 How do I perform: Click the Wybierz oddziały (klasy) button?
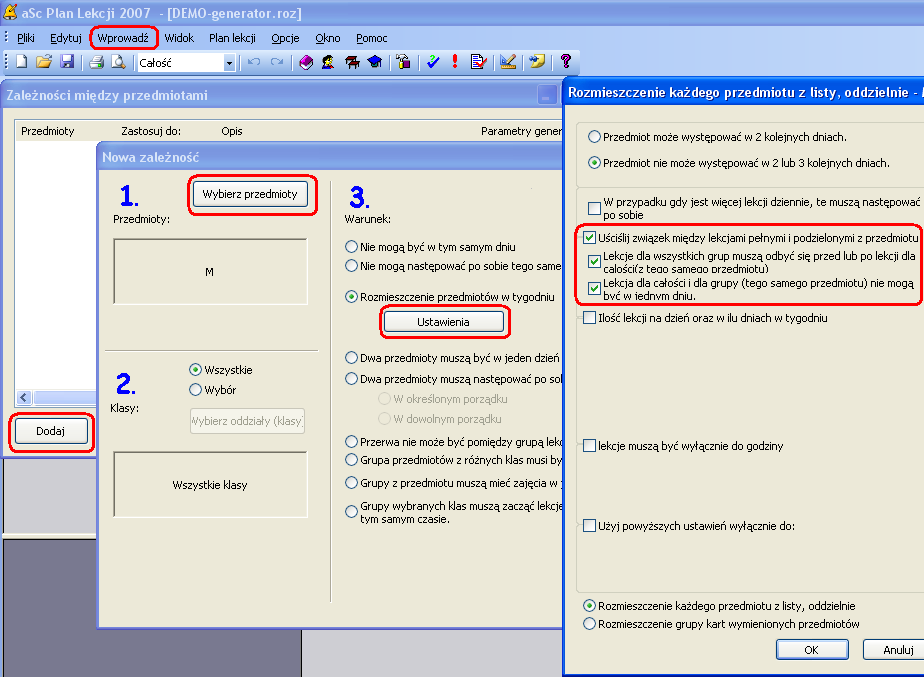247,421
